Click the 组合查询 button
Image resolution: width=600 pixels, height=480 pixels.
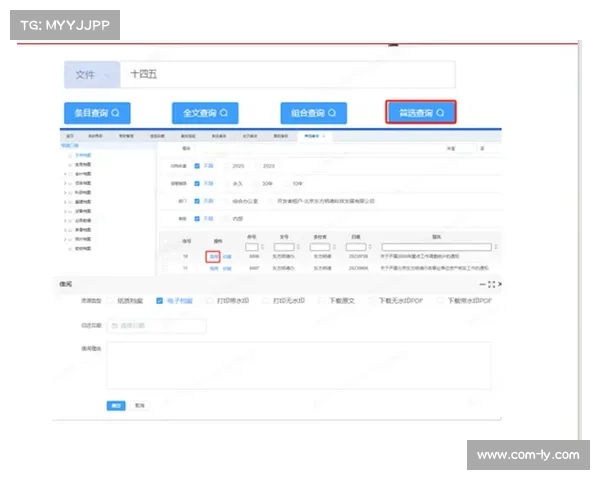pos(314,113)
